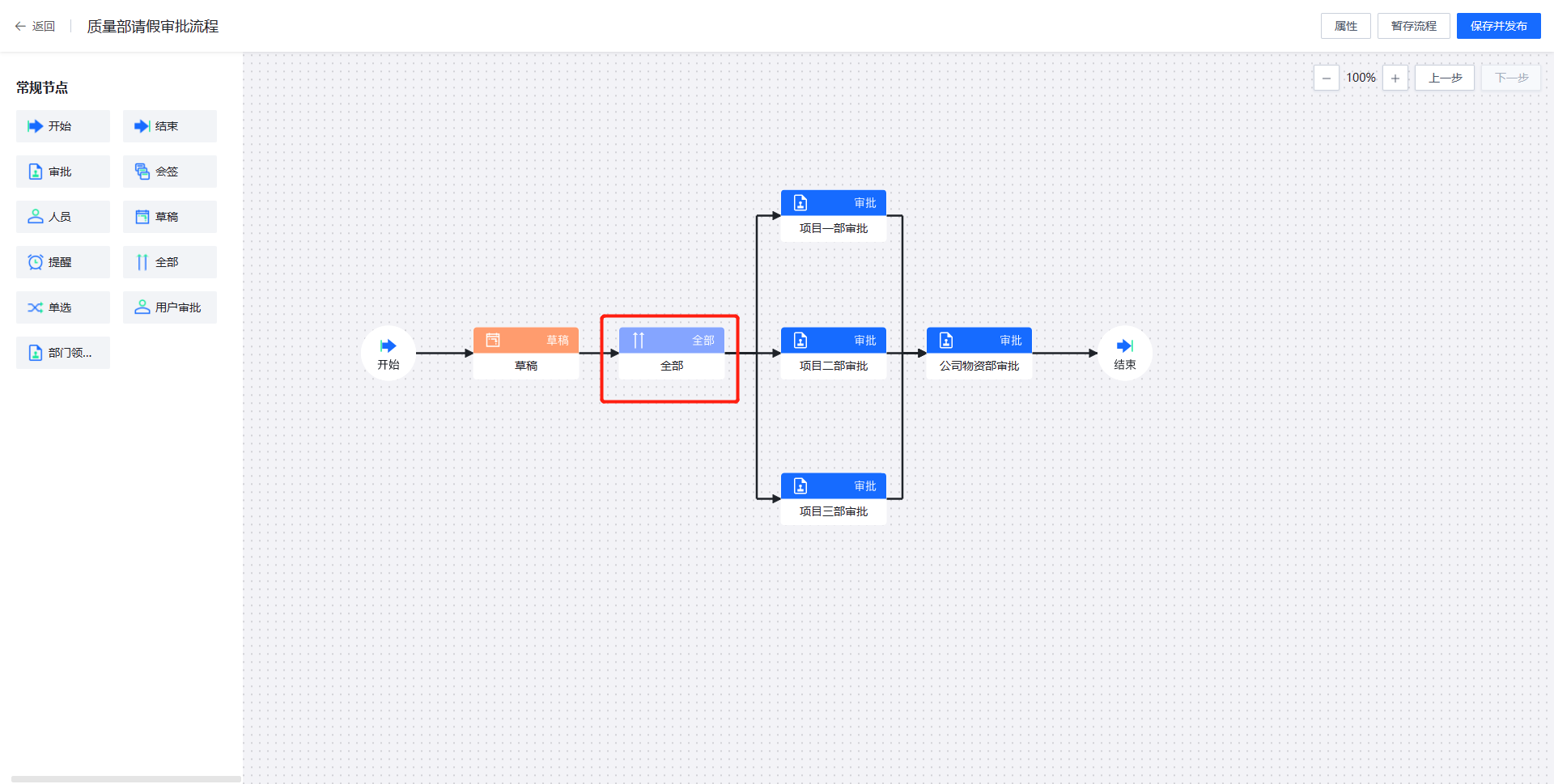The height and width of the screenshot is (784, 1554).
Task: Open the 属性 properties button
Action: tap(1346, 26)
